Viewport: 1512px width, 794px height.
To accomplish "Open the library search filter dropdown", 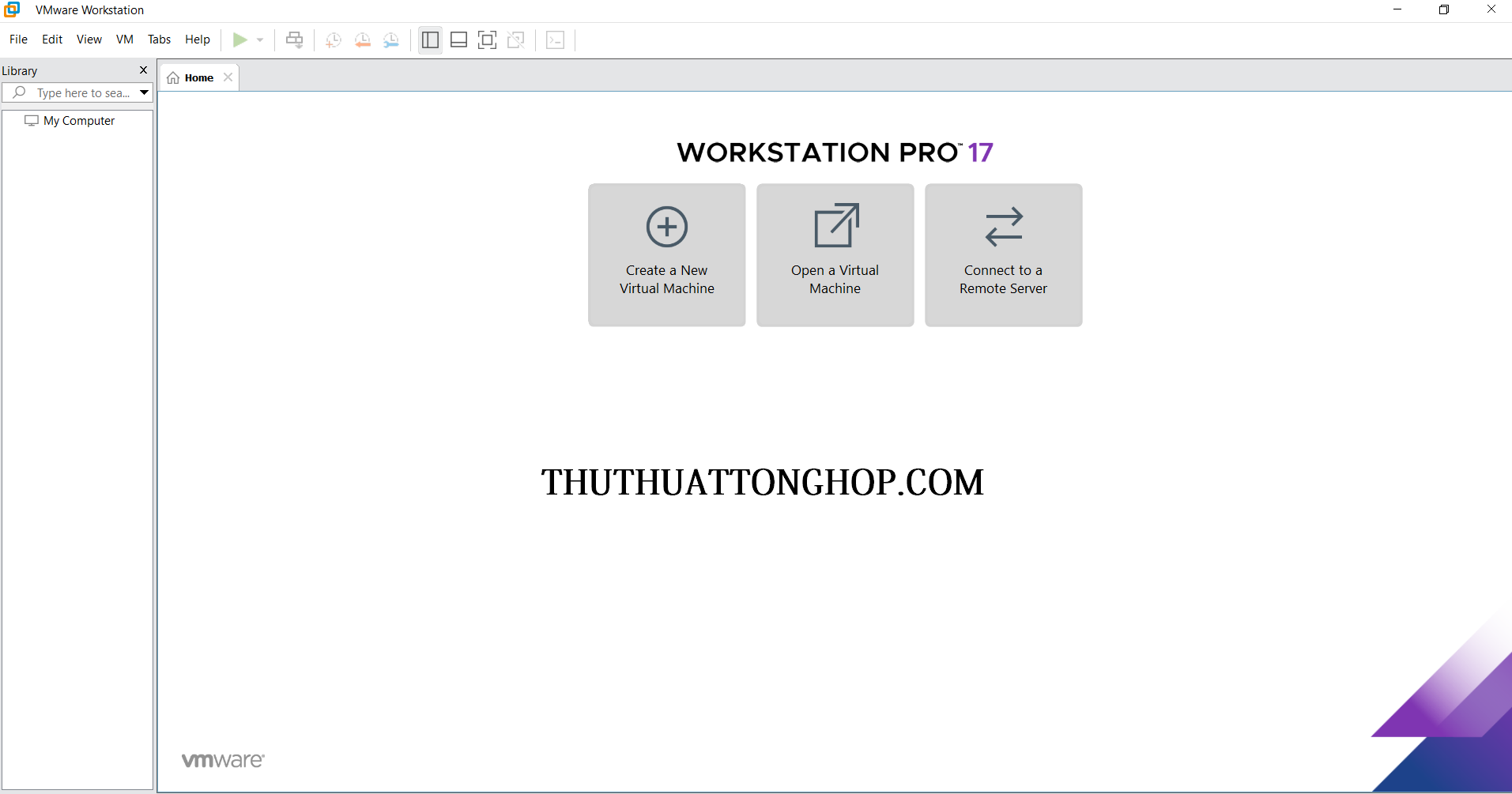I will [144, 92].
